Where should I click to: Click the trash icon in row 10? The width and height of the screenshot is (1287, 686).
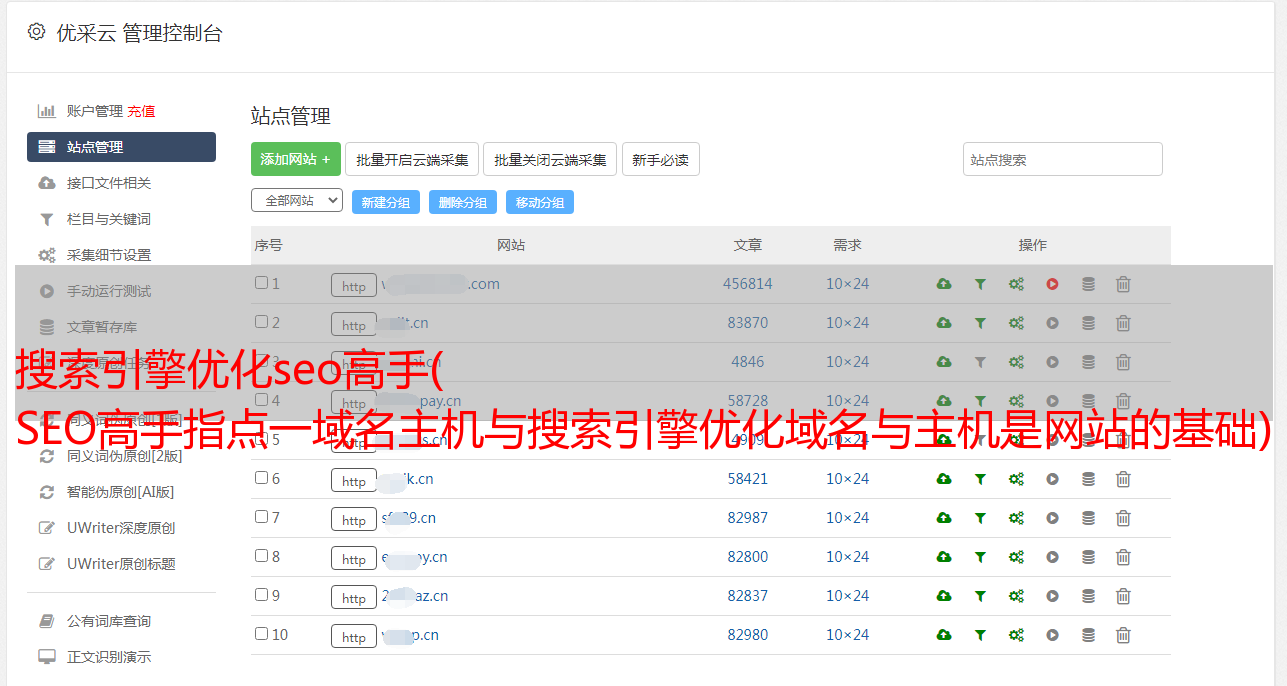click(1123, 635)
